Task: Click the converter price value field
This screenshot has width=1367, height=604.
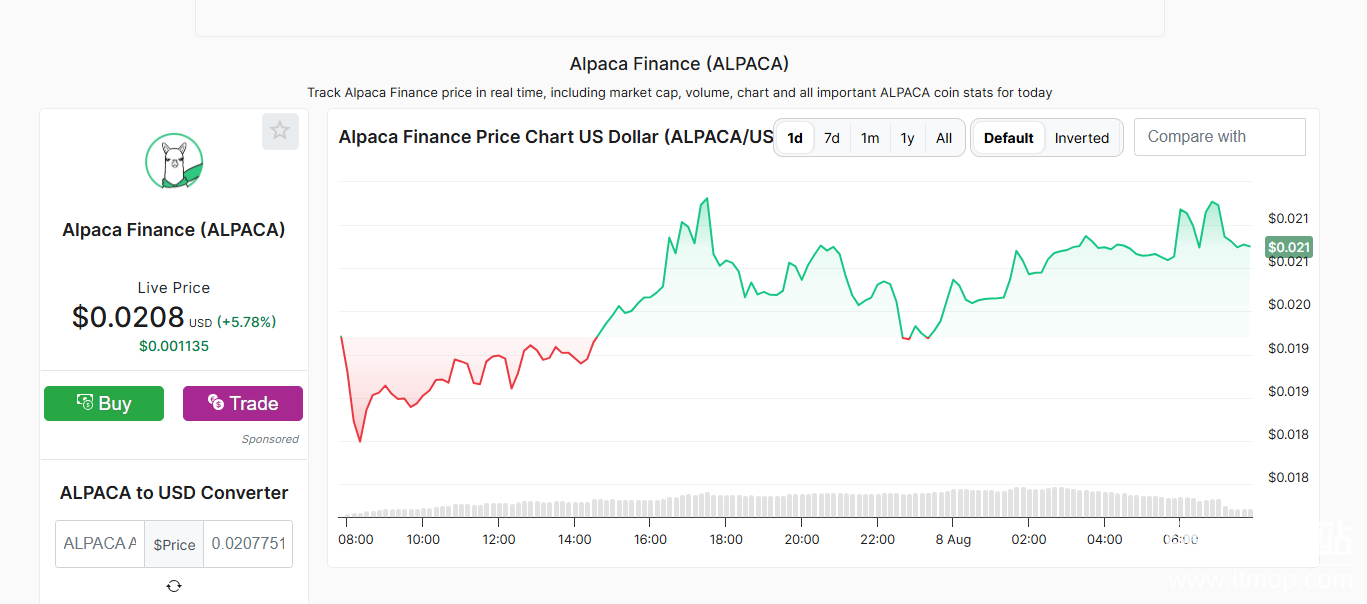Action: click(x=248, y=544)
